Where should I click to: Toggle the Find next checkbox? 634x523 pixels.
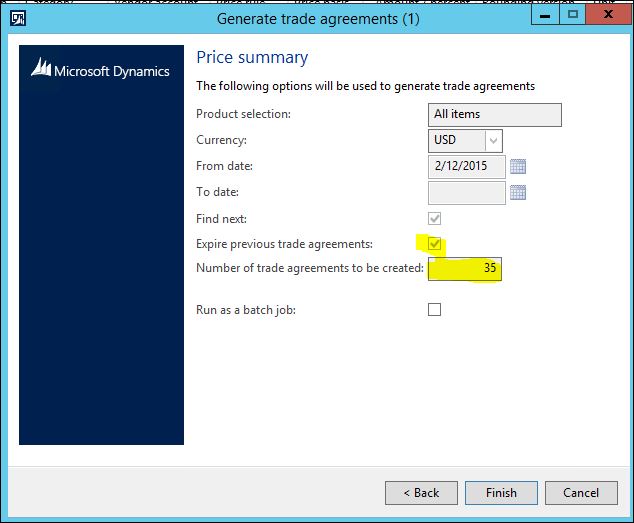point(434,219)
